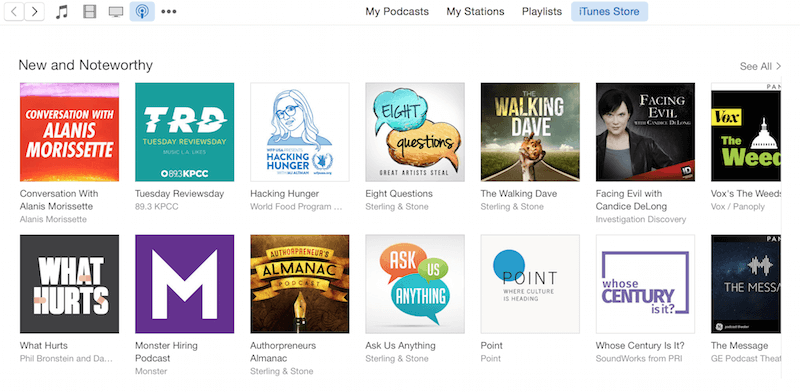
Task: Switch to Playlists tab
Action: click(542, 11)
